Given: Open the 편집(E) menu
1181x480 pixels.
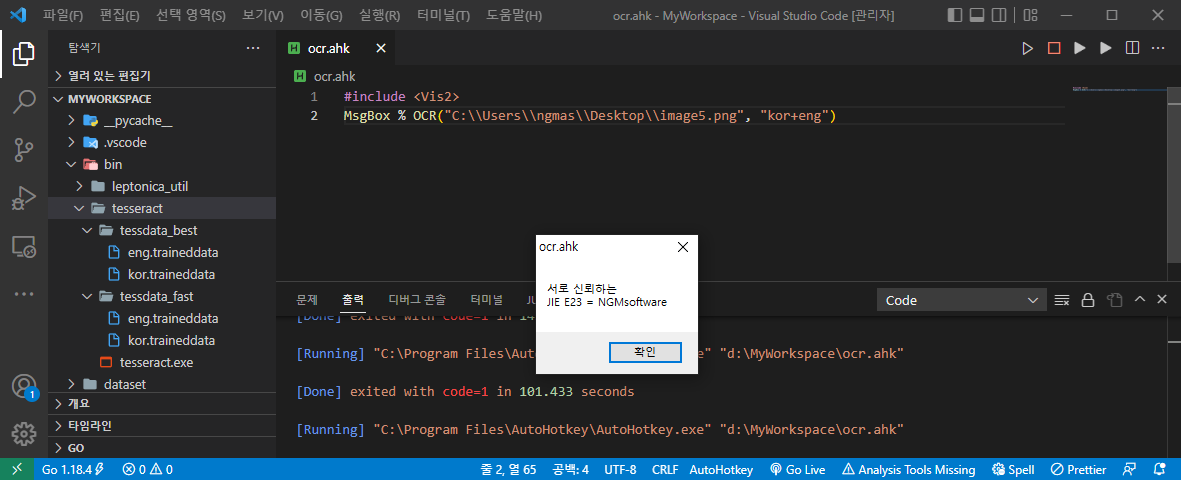Looking at the screenshot, I should (x=120, y=15).
